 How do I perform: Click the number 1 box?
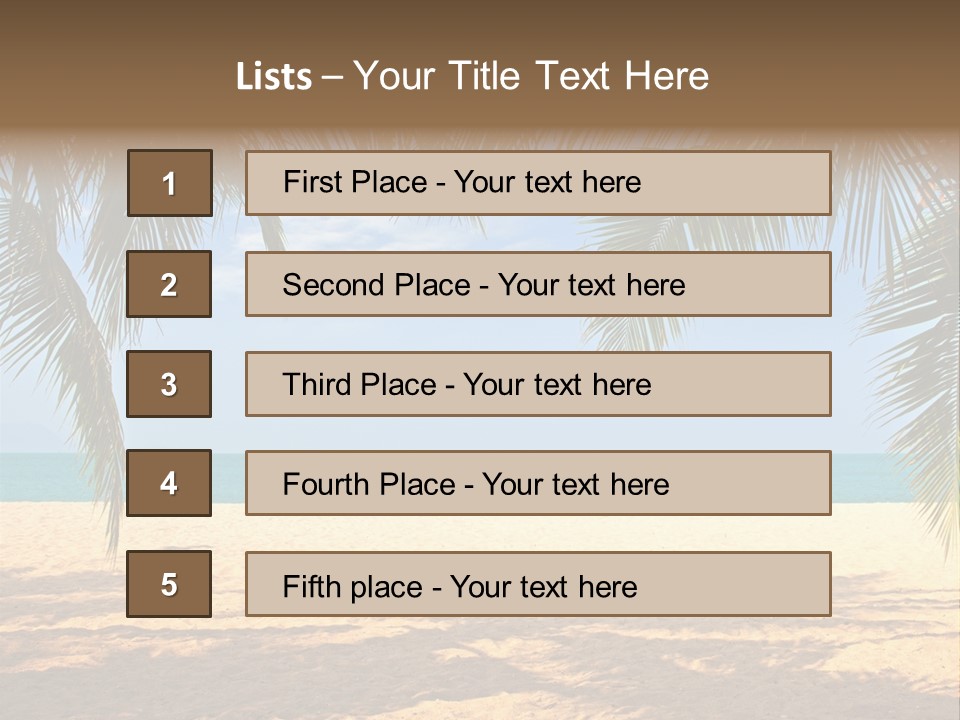pos(169,183)
